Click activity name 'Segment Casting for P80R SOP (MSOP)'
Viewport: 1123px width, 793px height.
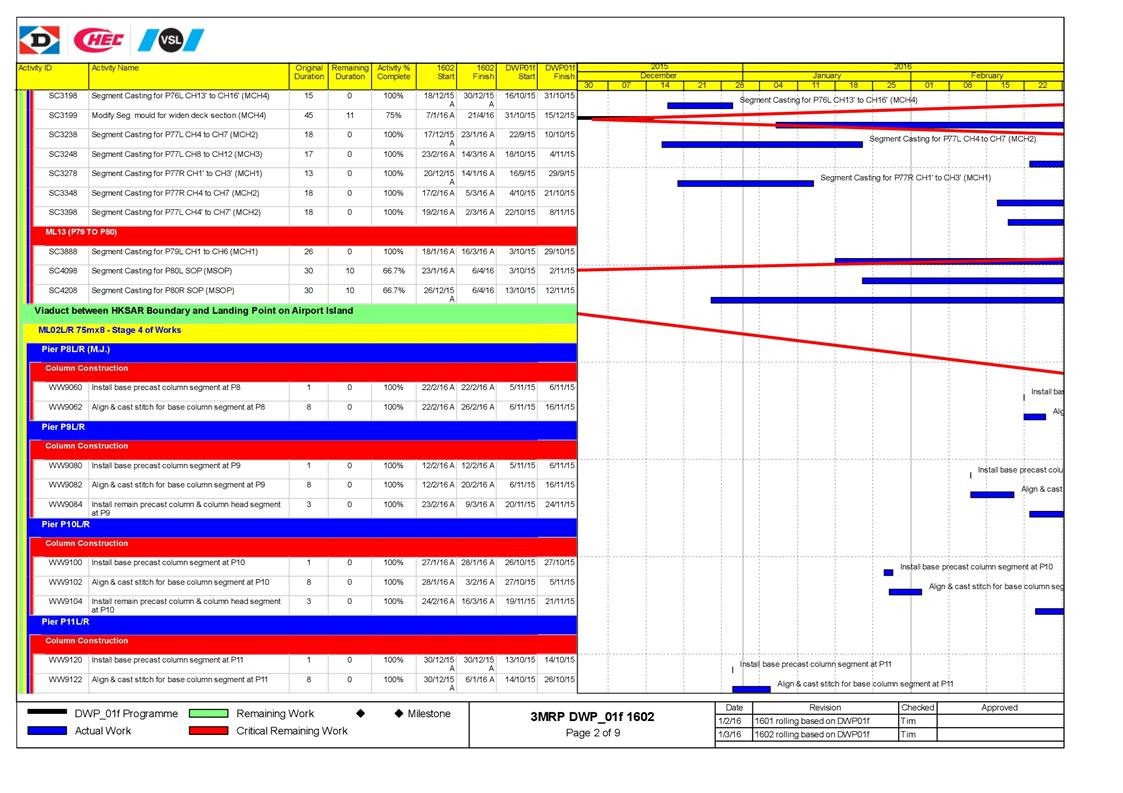coord(163,291)
